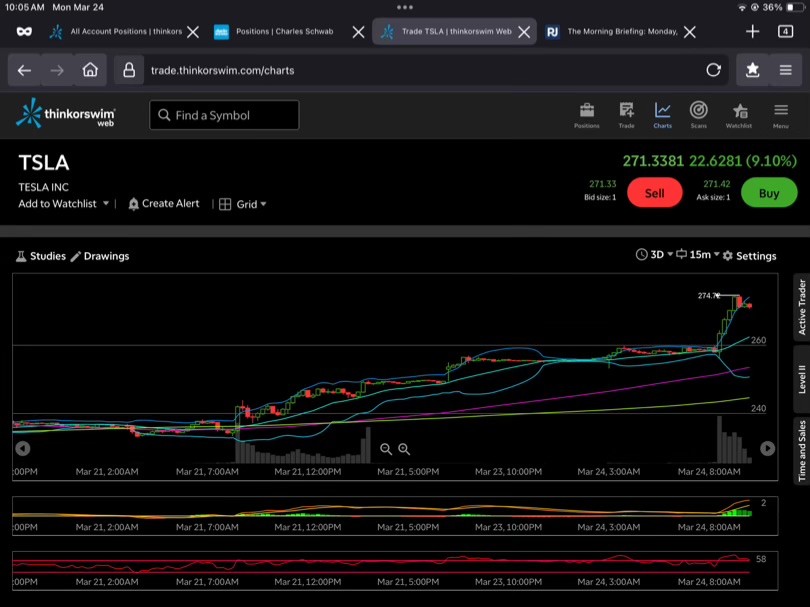Open the Watchlist star icon
Screen dimensions: 810x607
[739, 115]
